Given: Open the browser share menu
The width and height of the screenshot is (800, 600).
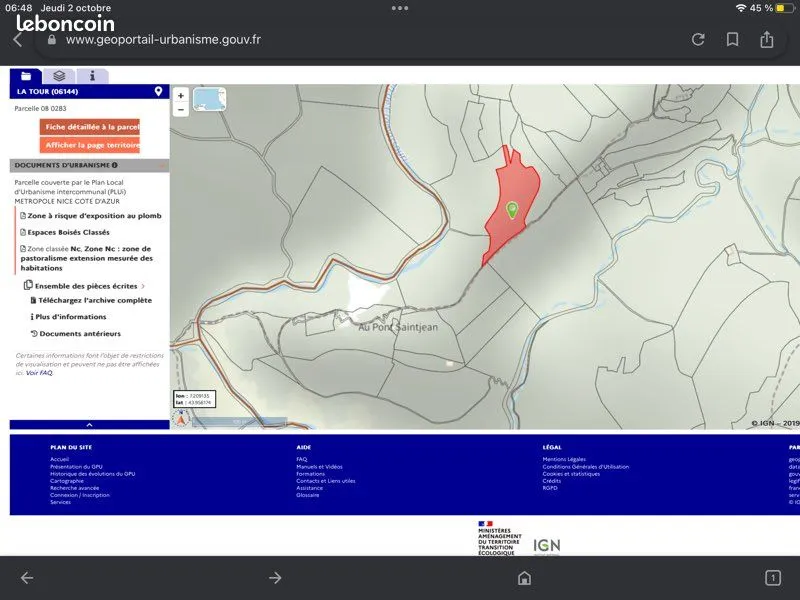Looking at the screenshot, I should click(x=767, y=39).
